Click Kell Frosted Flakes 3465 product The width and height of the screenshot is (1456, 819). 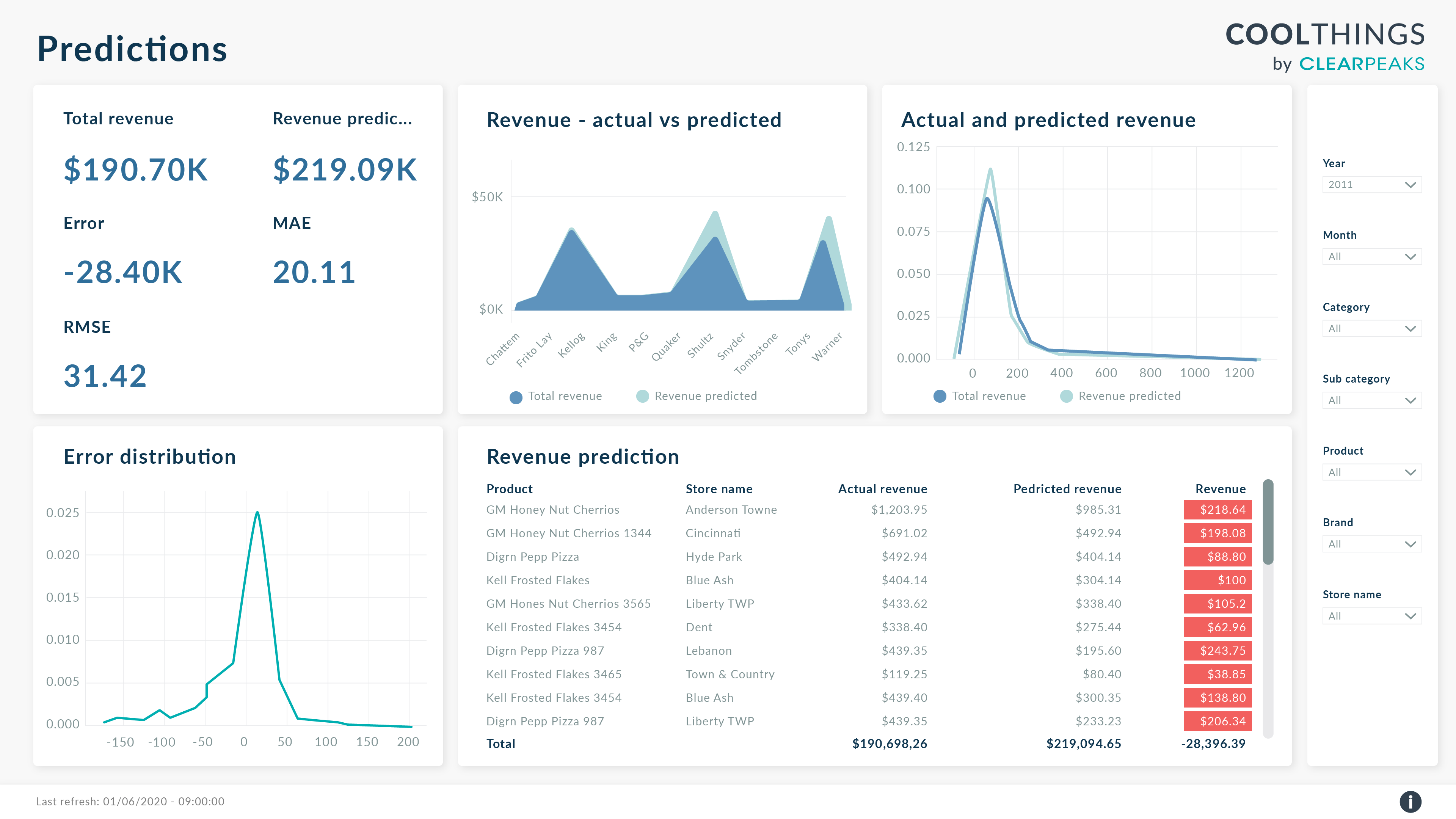(x=554, y=674)
